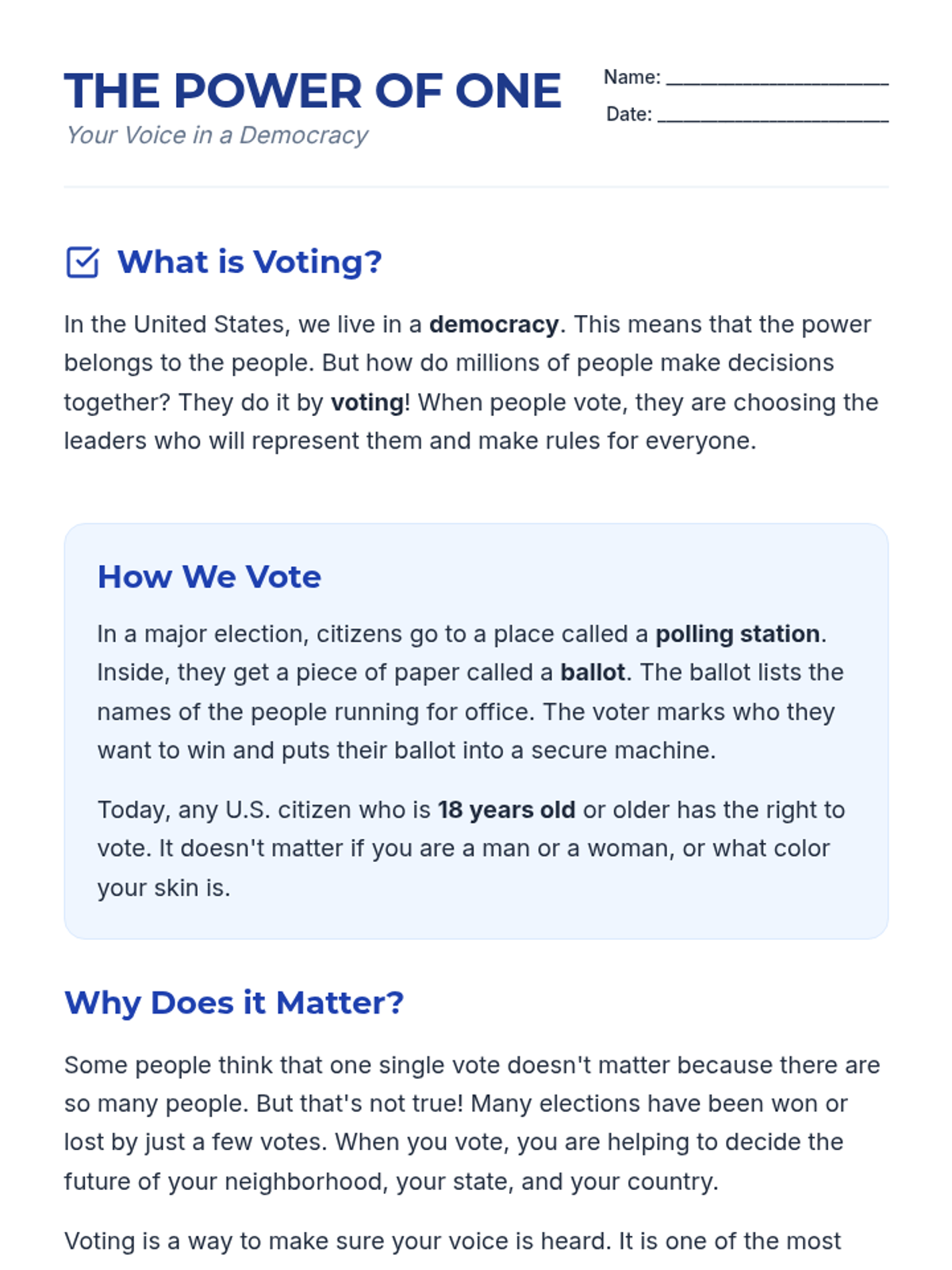Click the How We Vote heading

pos(209,577)
